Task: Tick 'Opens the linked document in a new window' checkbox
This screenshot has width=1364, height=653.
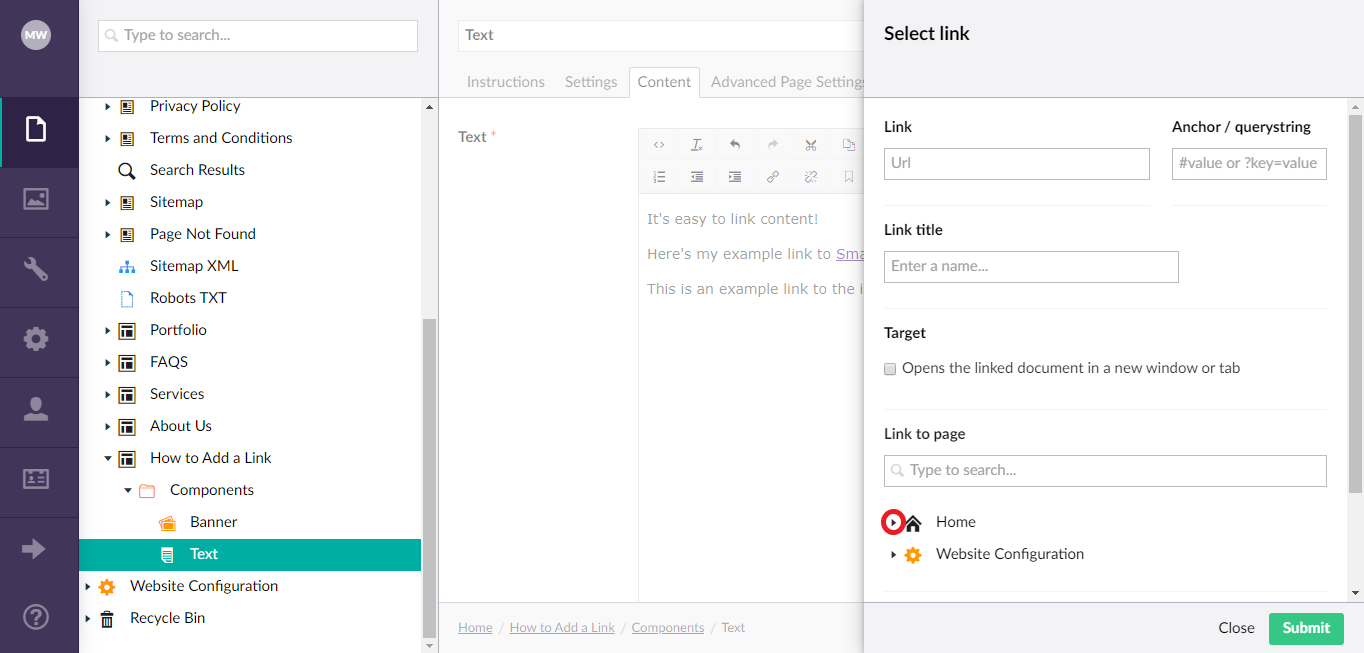Action: [x=890, y=369]
